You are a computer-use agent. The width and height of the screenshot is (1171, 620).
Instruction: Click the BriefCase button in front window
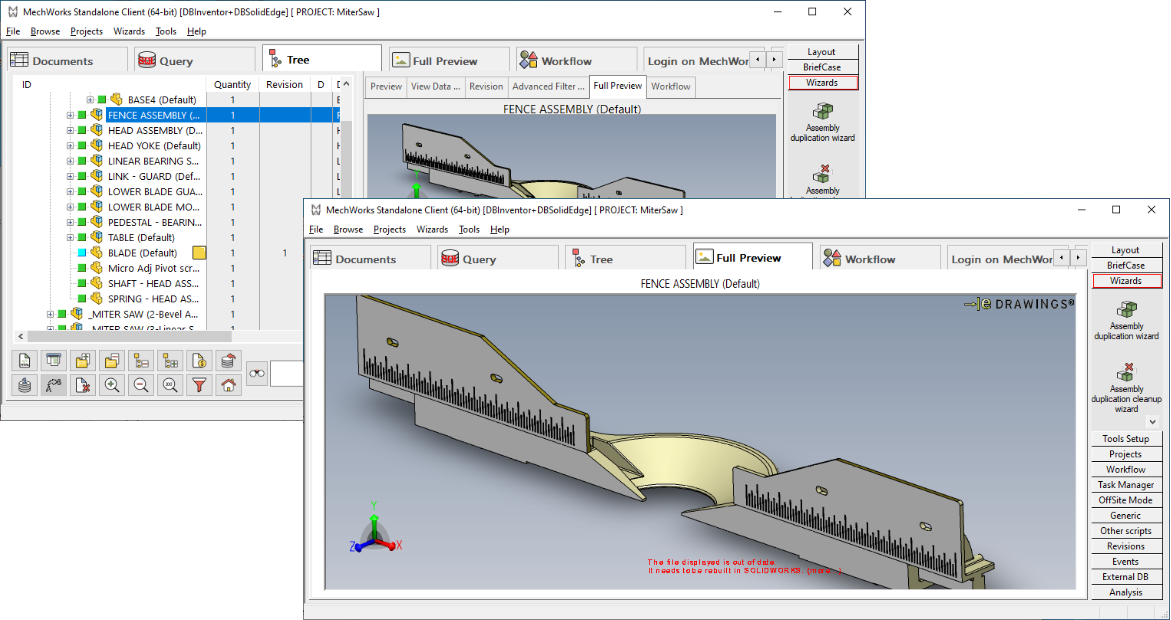tap(1127, 265)
